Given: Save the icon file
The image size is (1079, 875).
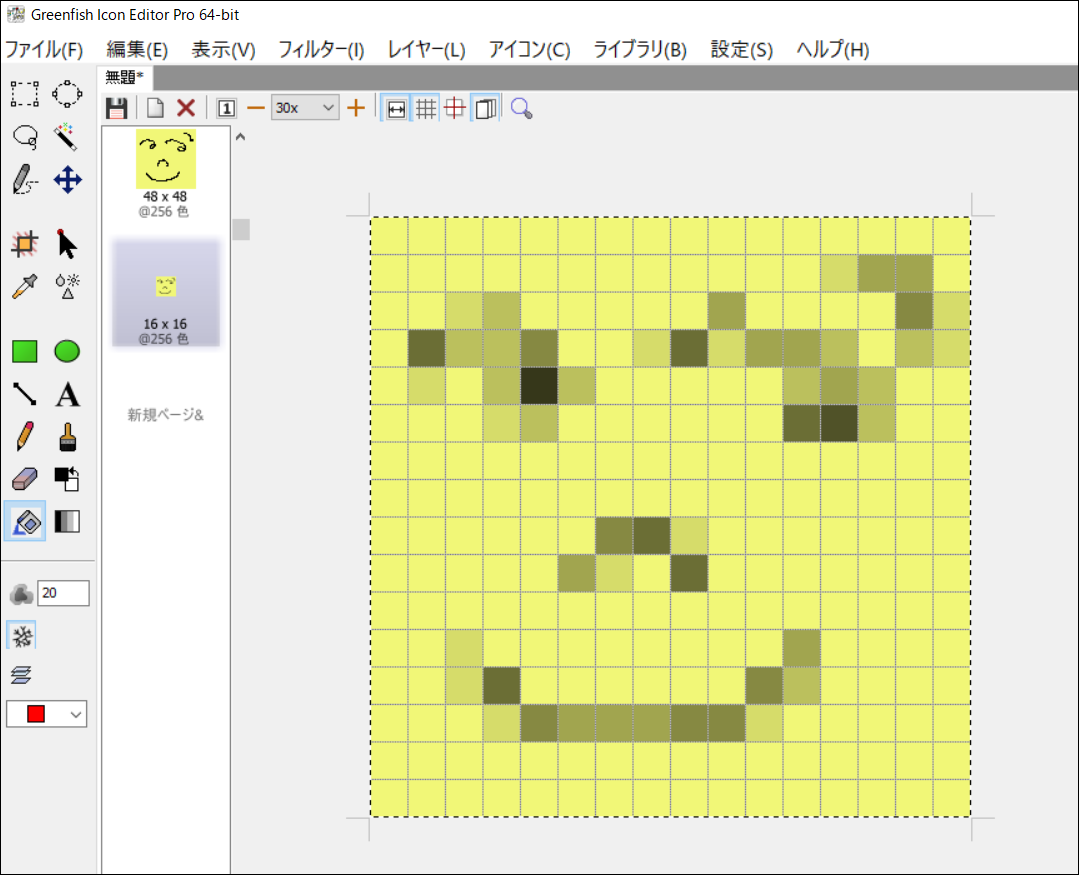Looking at the screenshot, I should [x=116, y=108].
